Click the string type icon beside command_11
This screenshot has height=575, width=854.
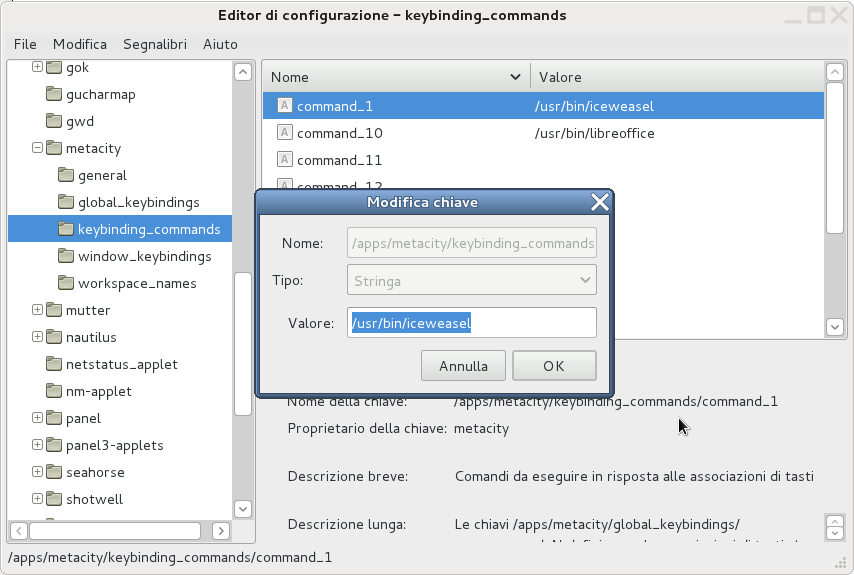(284, 160)
